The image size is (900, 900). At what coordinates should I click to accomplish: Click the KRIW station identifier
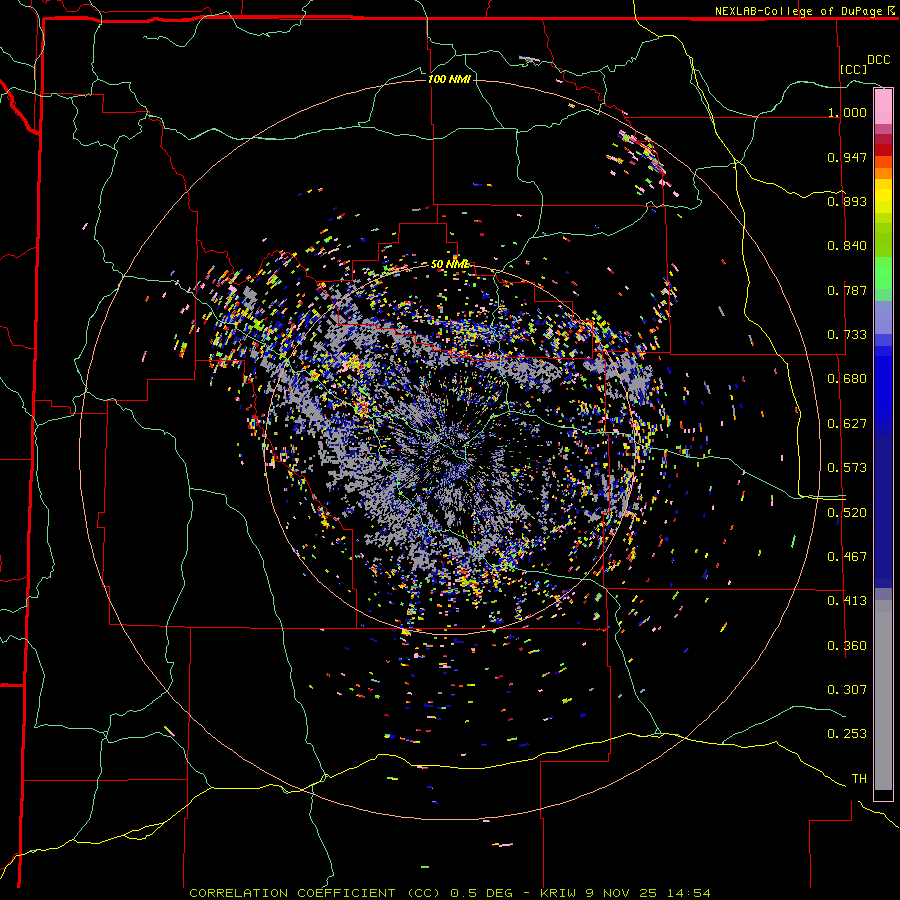pos(558,893)
